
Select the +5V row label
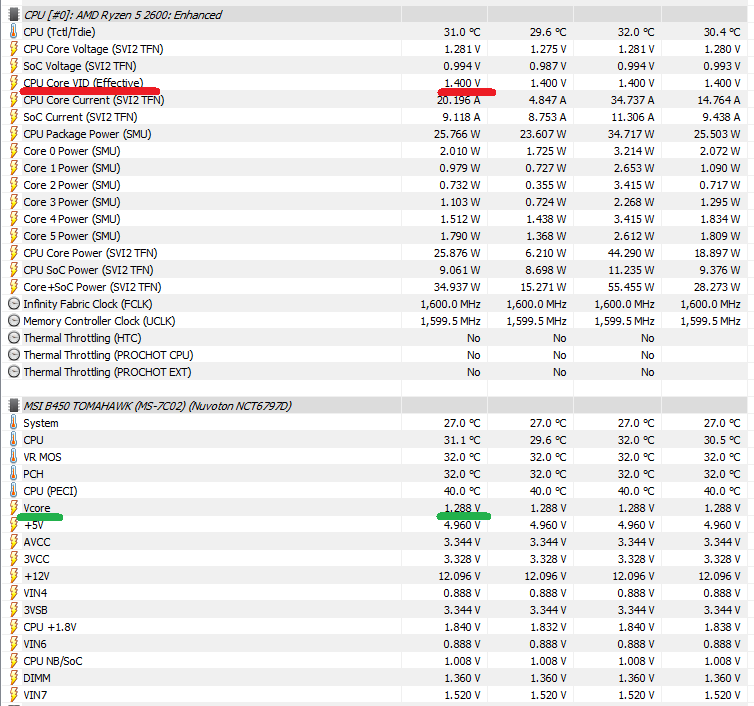(34, 525)
